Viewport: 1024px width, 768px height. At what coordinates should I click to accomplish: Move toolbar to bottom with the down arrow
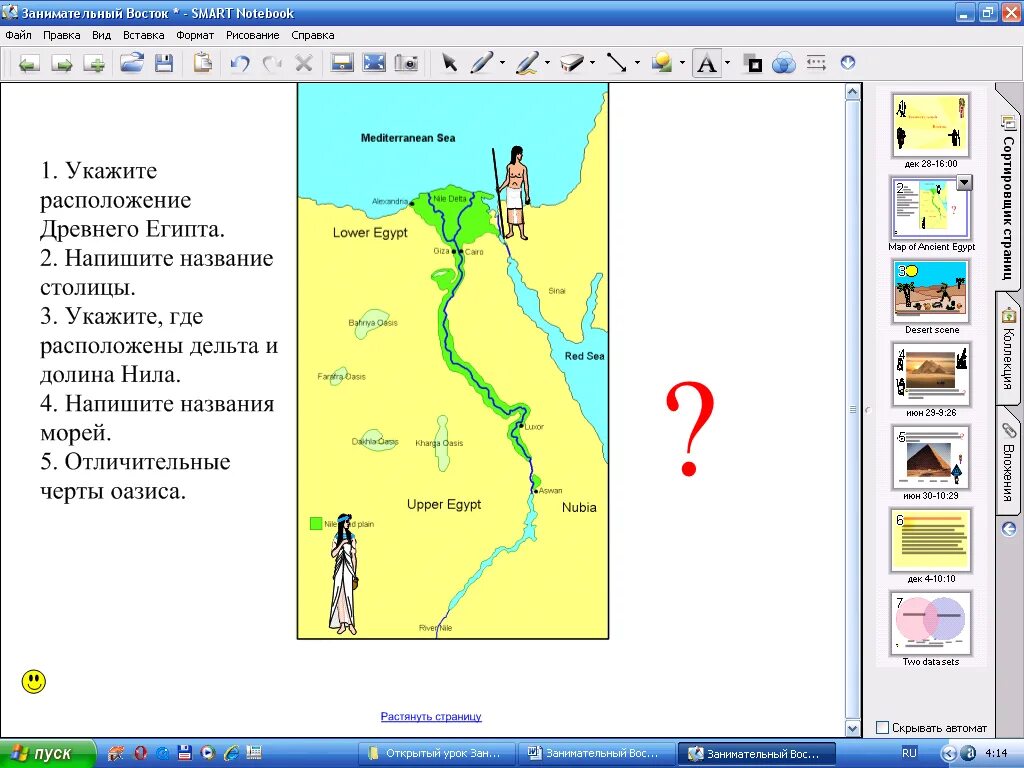pos(848,63)
